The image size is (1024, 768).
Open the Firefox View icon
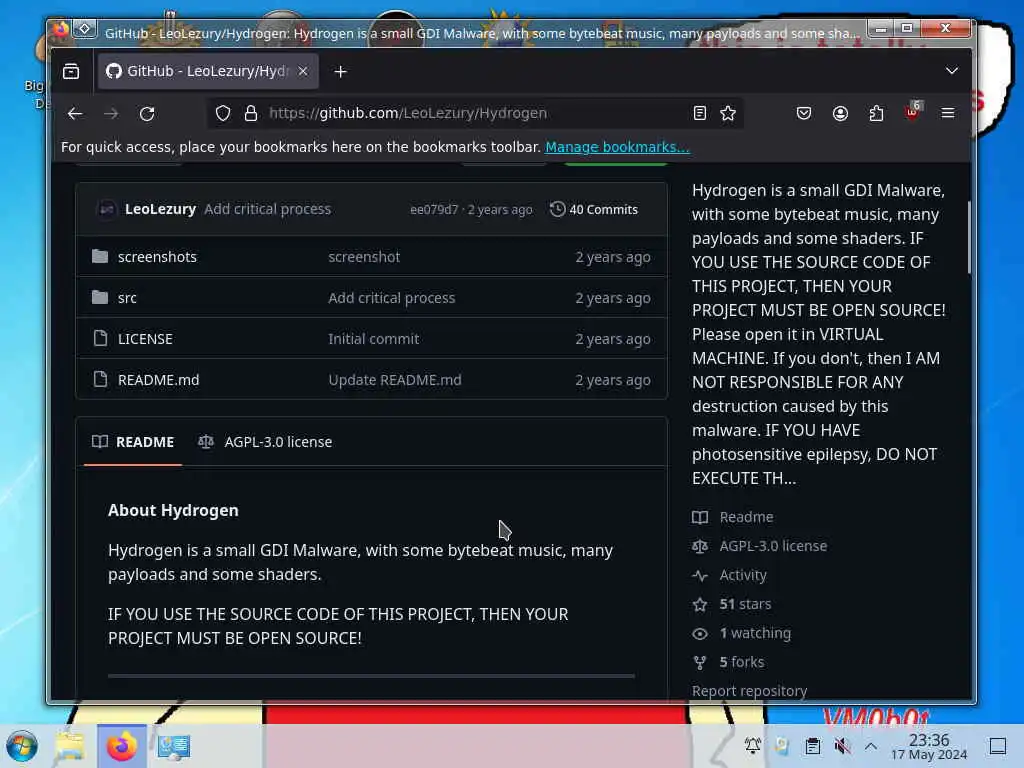point(71,71)
